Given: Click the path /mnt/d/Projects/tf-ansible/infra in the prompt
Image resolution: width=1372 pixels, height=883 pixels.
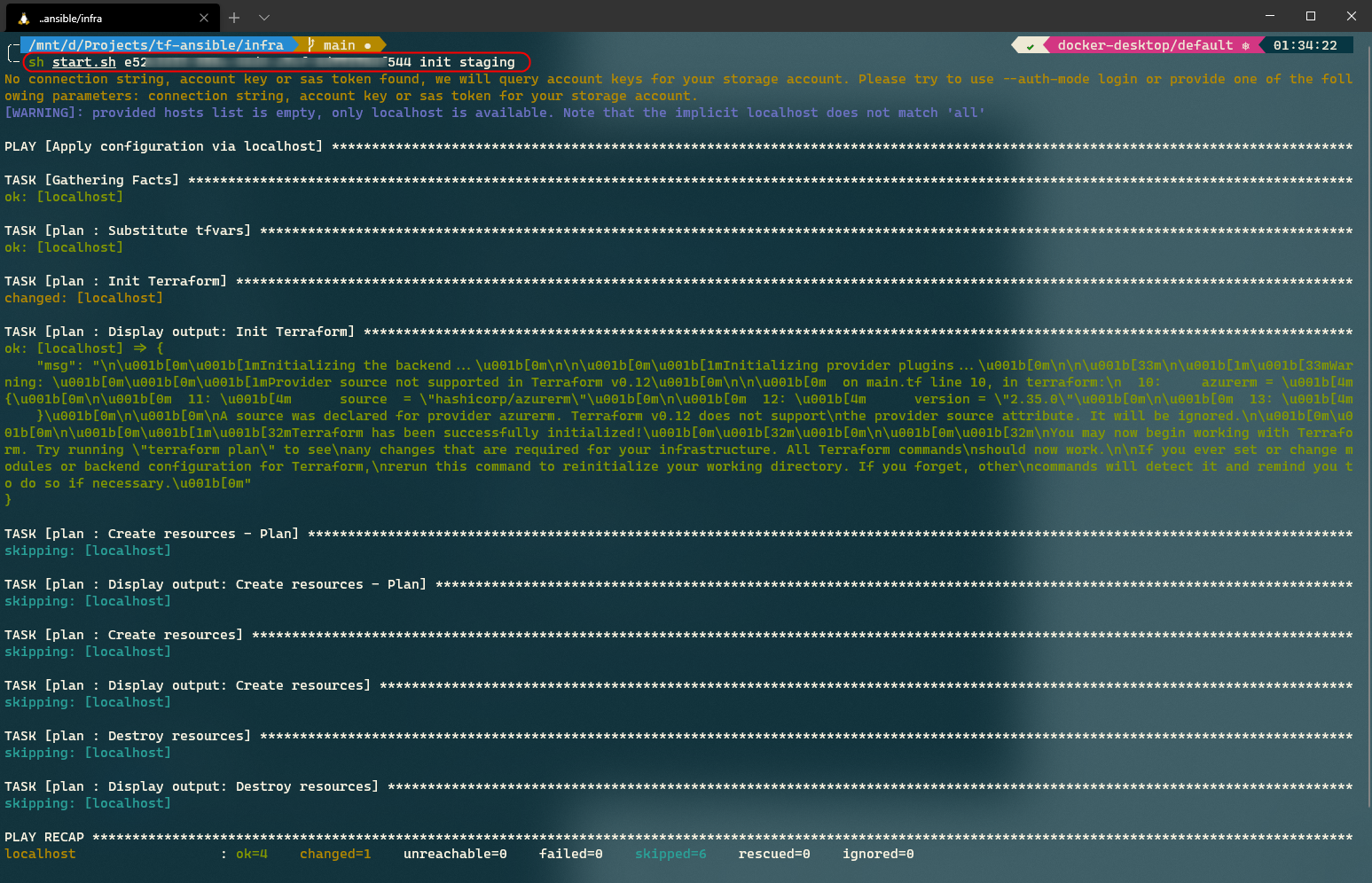Looking at the screenshot, I should click(156, 45).
